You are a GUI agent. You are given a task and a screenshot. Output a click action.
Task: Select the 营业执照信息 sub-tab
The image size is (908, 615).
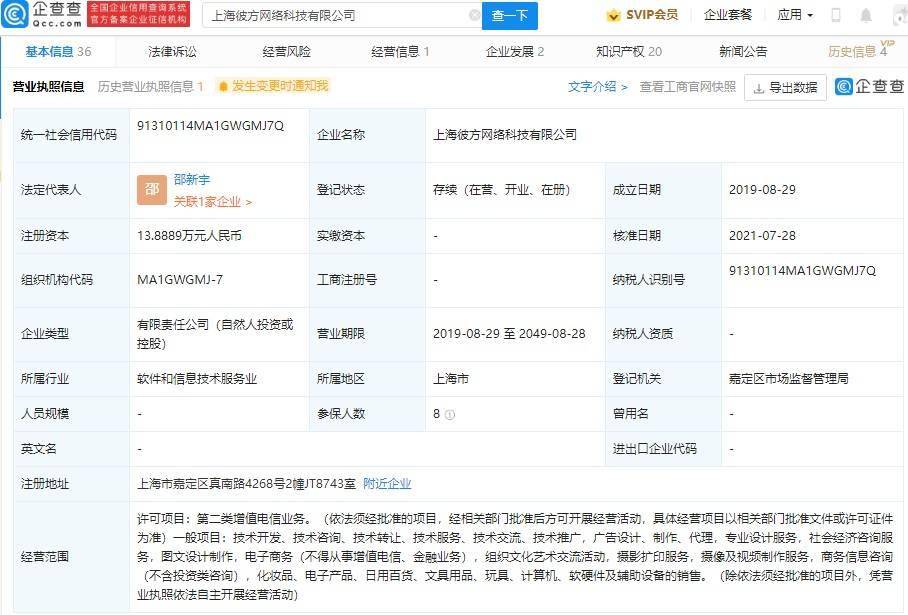[49, 87]
